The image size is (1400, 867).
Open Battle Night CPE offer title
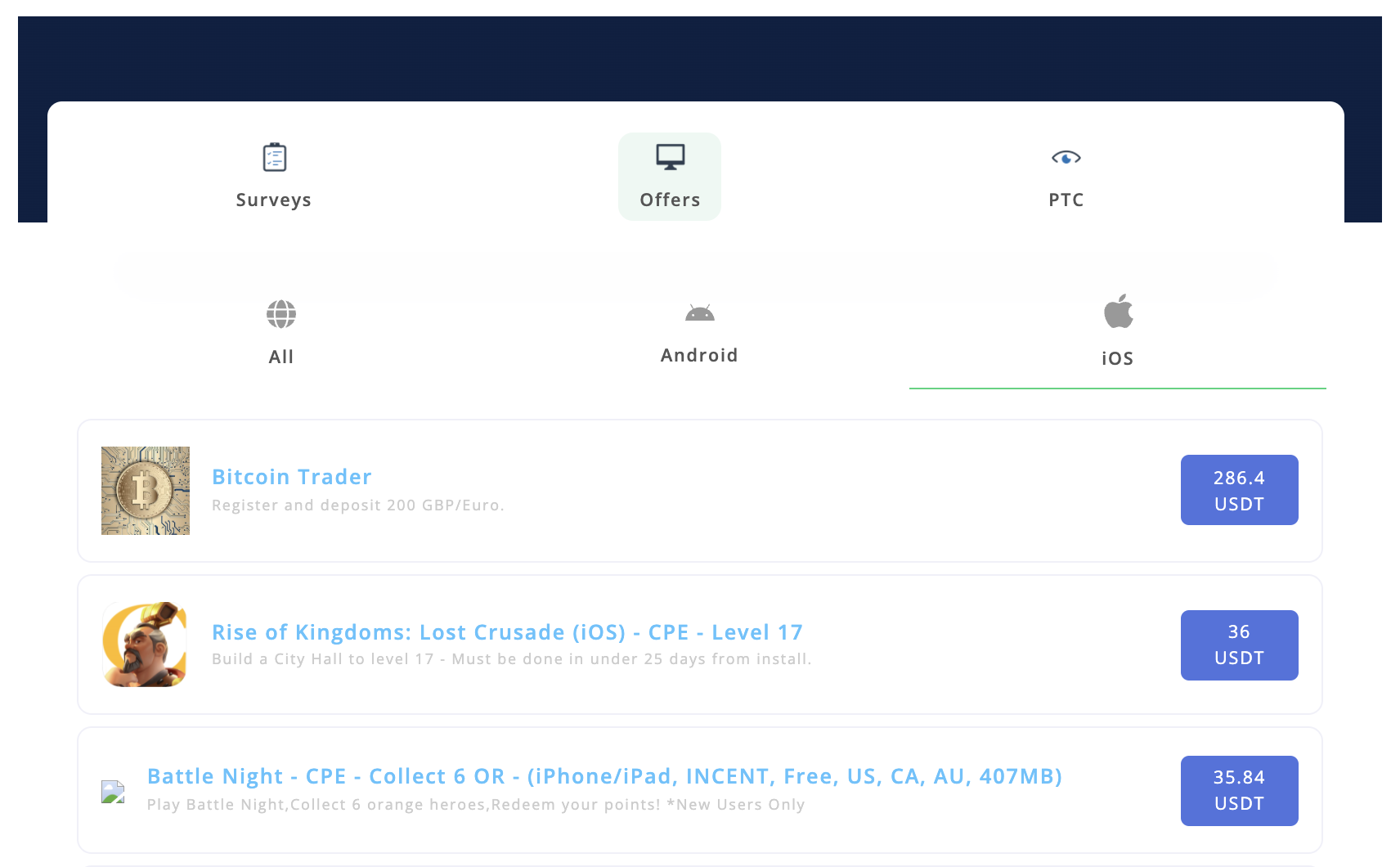coord(604,776)
